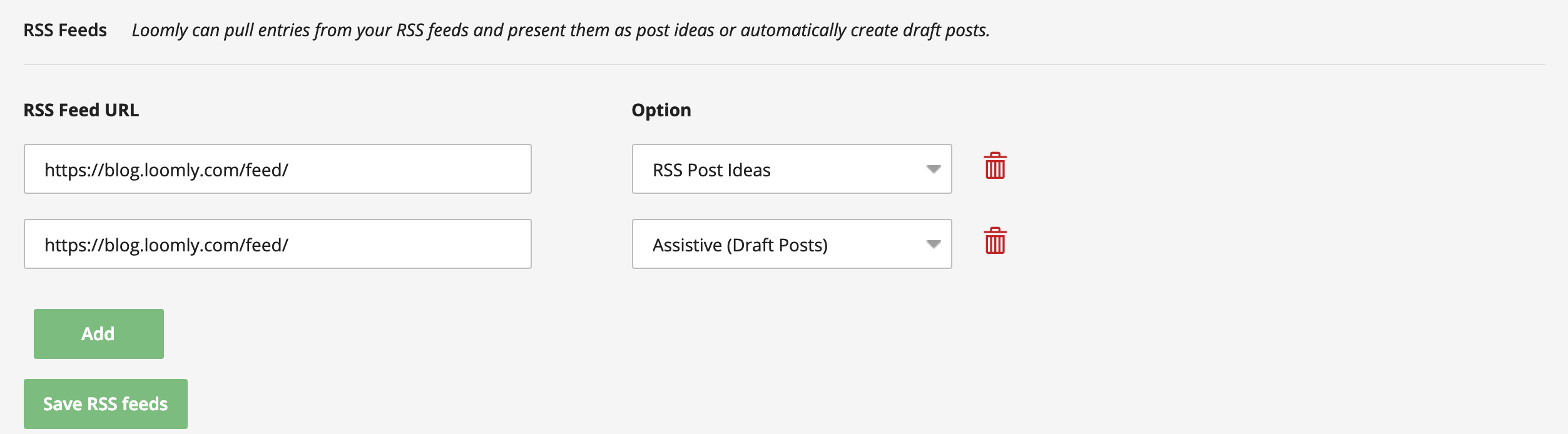This screenshot has height=434, width=1568.
Task: Click the chevron in the second Option dropdown
Action: (932, 244)
